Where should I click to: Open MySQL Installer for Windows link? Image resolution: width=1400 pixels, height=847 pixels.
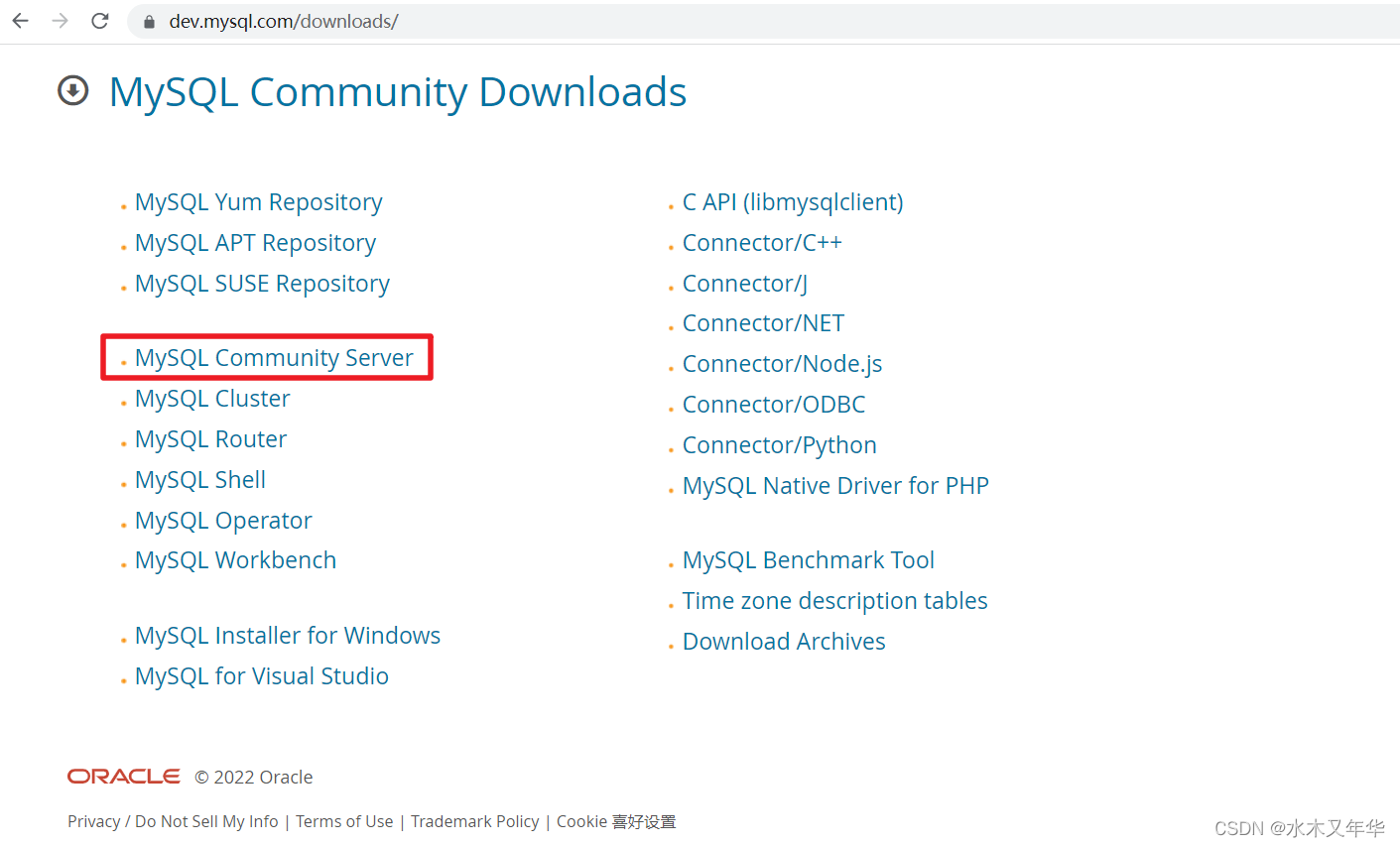(288, 636)
